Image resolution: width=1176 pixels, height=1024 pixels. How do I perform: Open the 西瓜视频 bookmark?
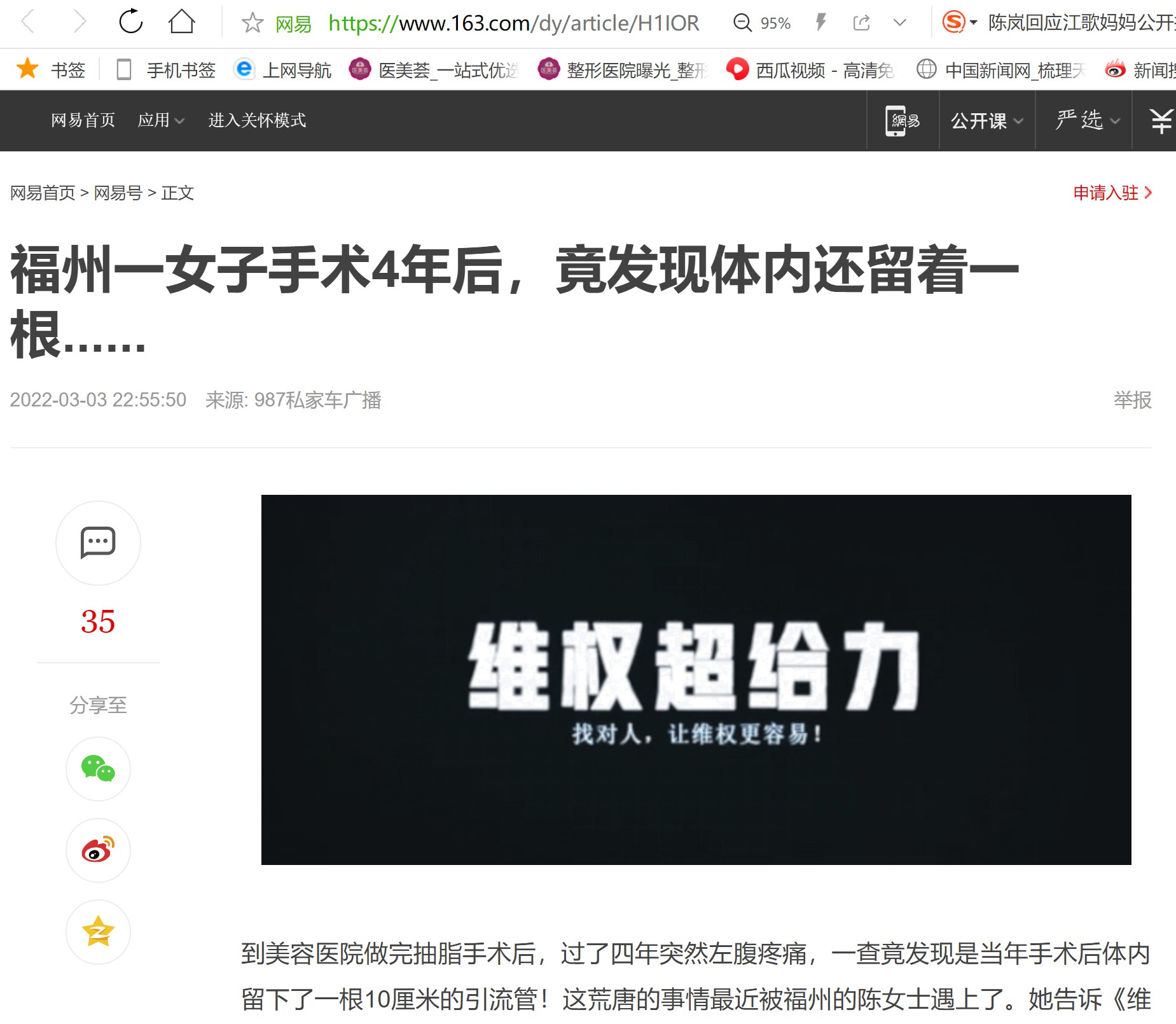pyautogui.click(x=811, y=69)
